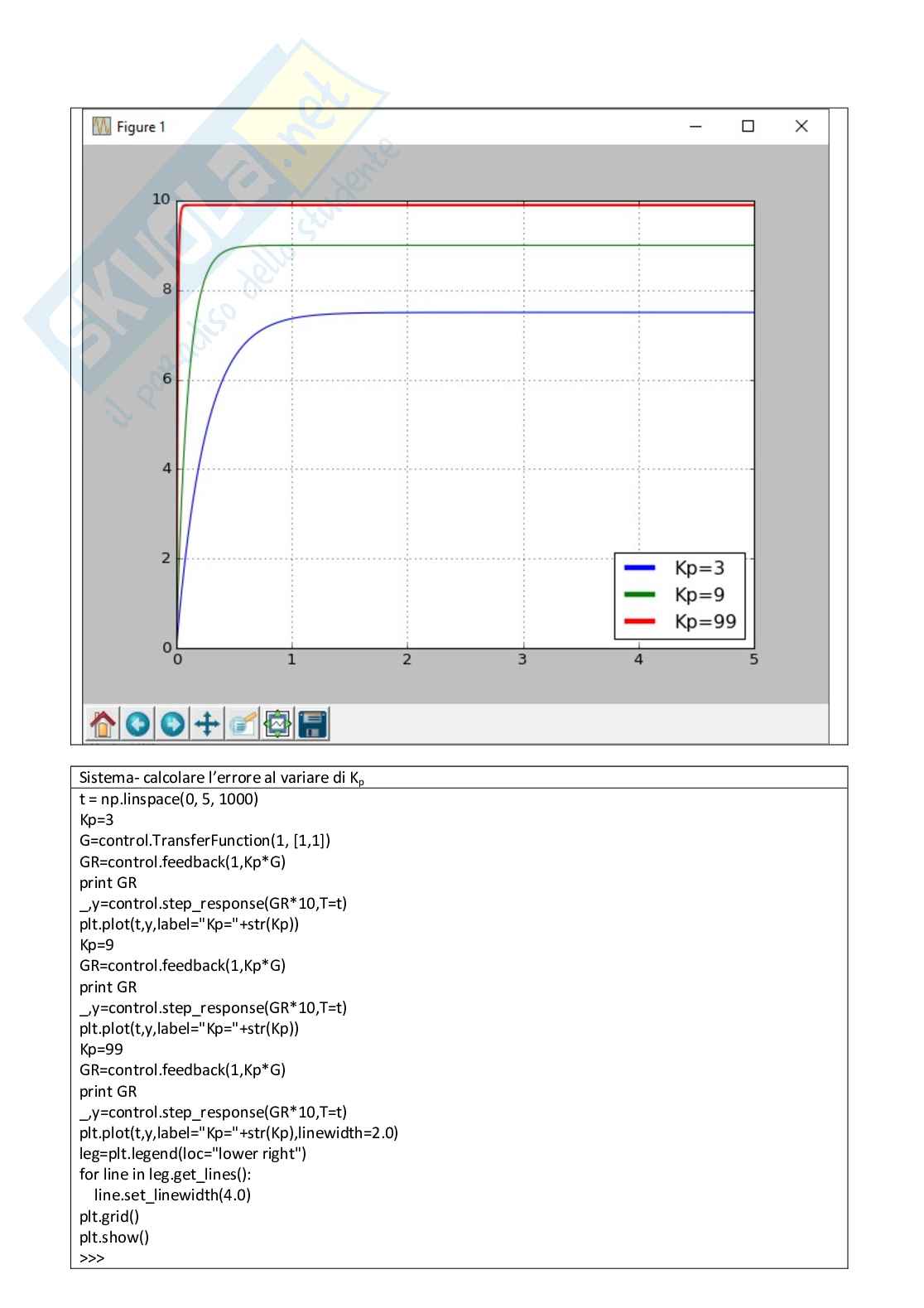This screenshot has width=924, height=1308.
Task: Click the green Kp=9 legend line
Action: coord(639,595)
